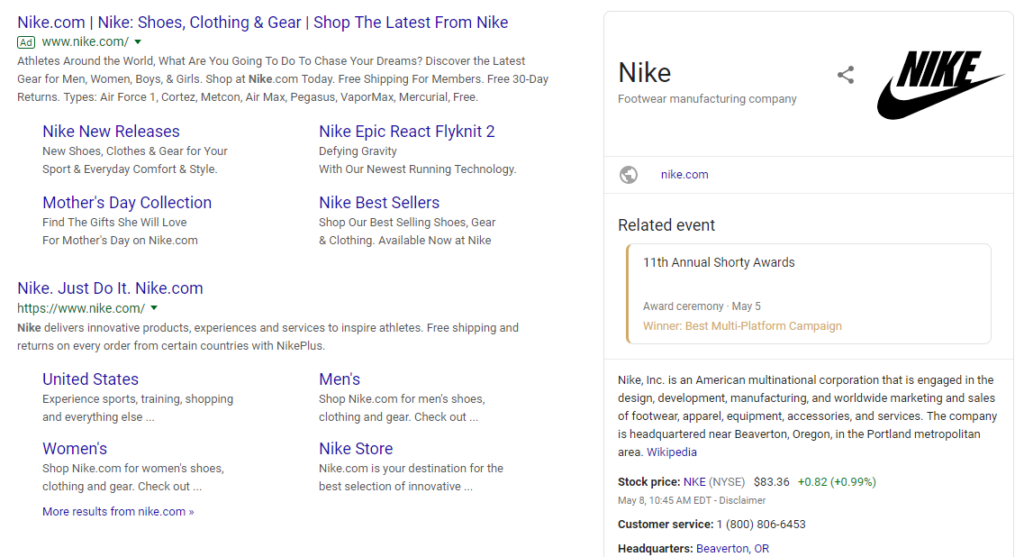
Task: Click the Nike swoosh logo image
Action: point(940,85)
